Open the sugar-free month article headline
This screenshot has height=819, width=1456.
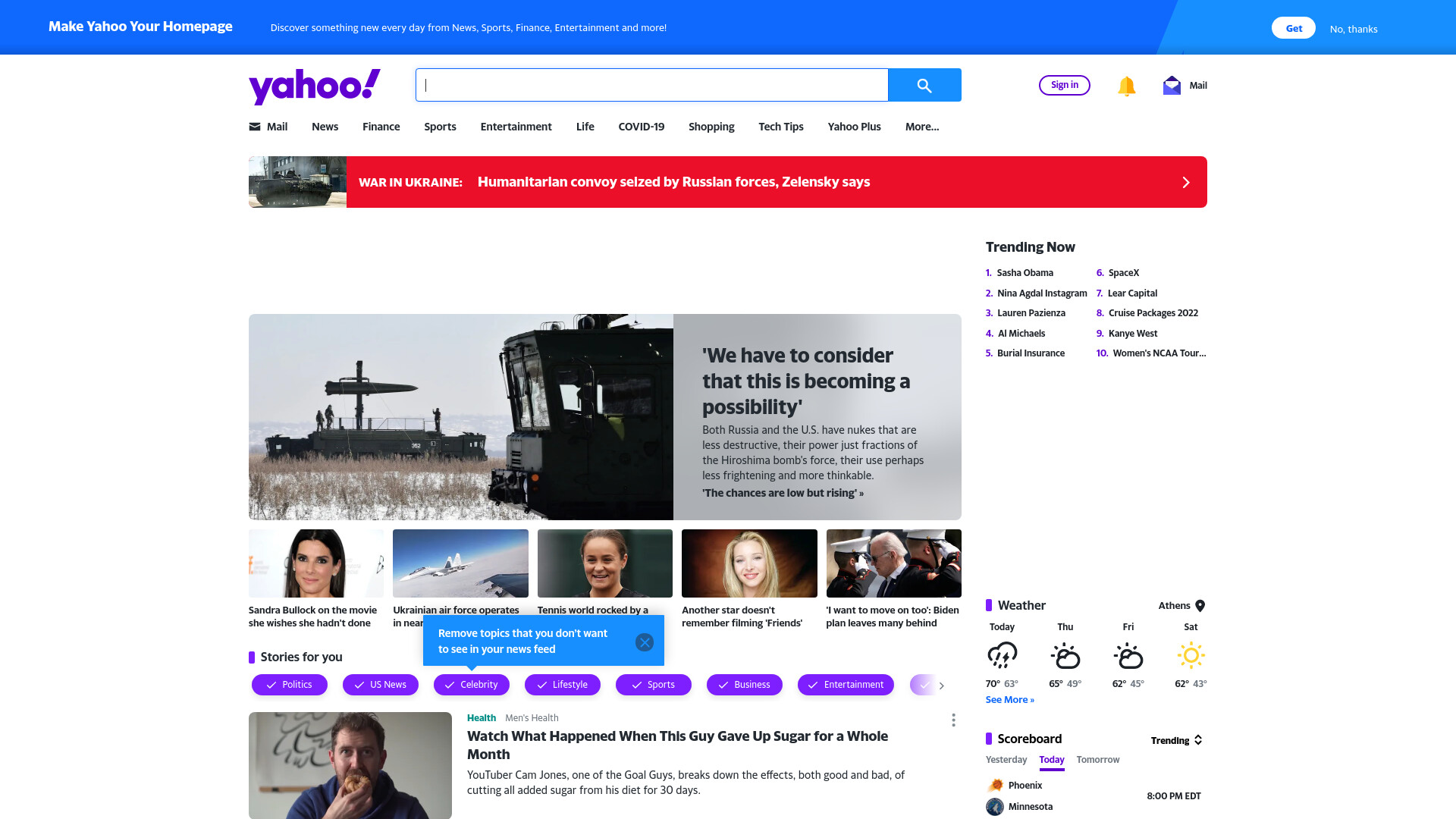677,745
